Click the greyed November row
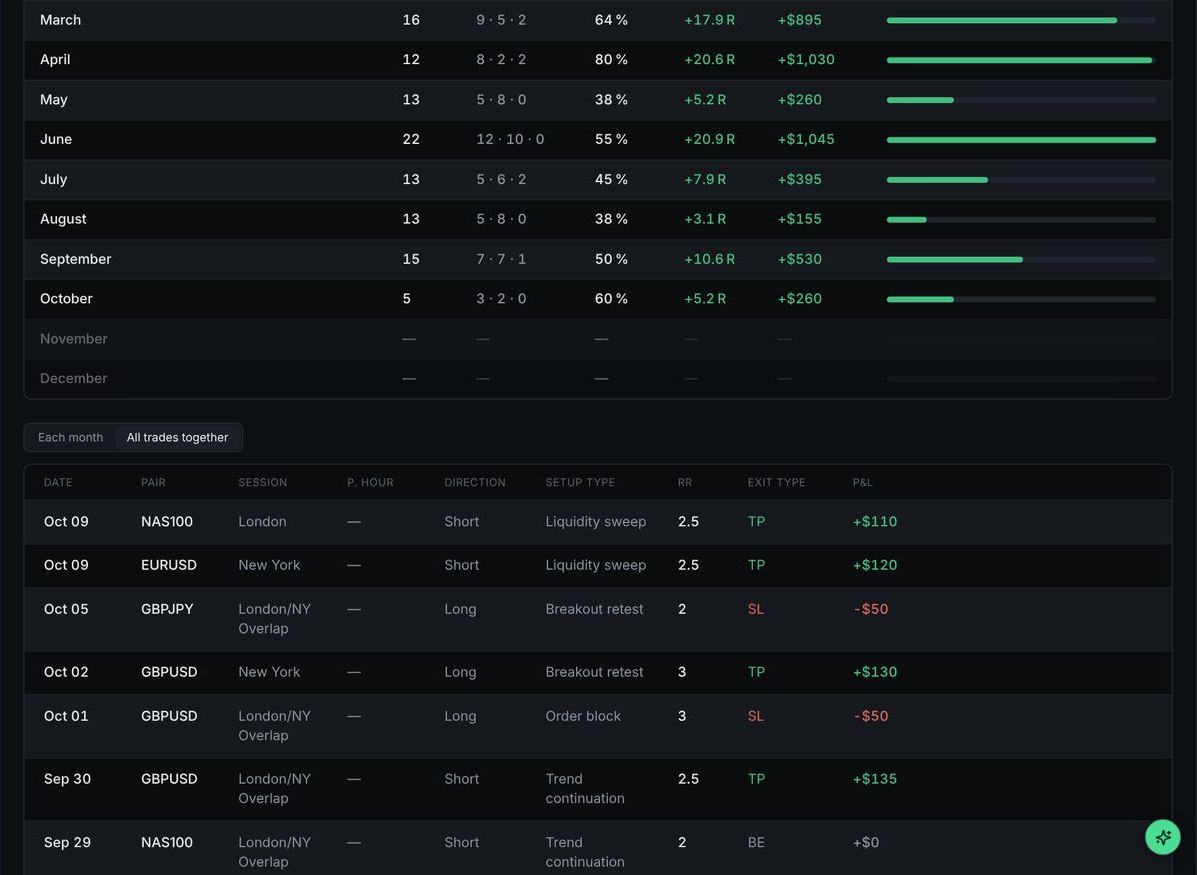The width and height of the screenshot is (1197, 875). point(598,339)
